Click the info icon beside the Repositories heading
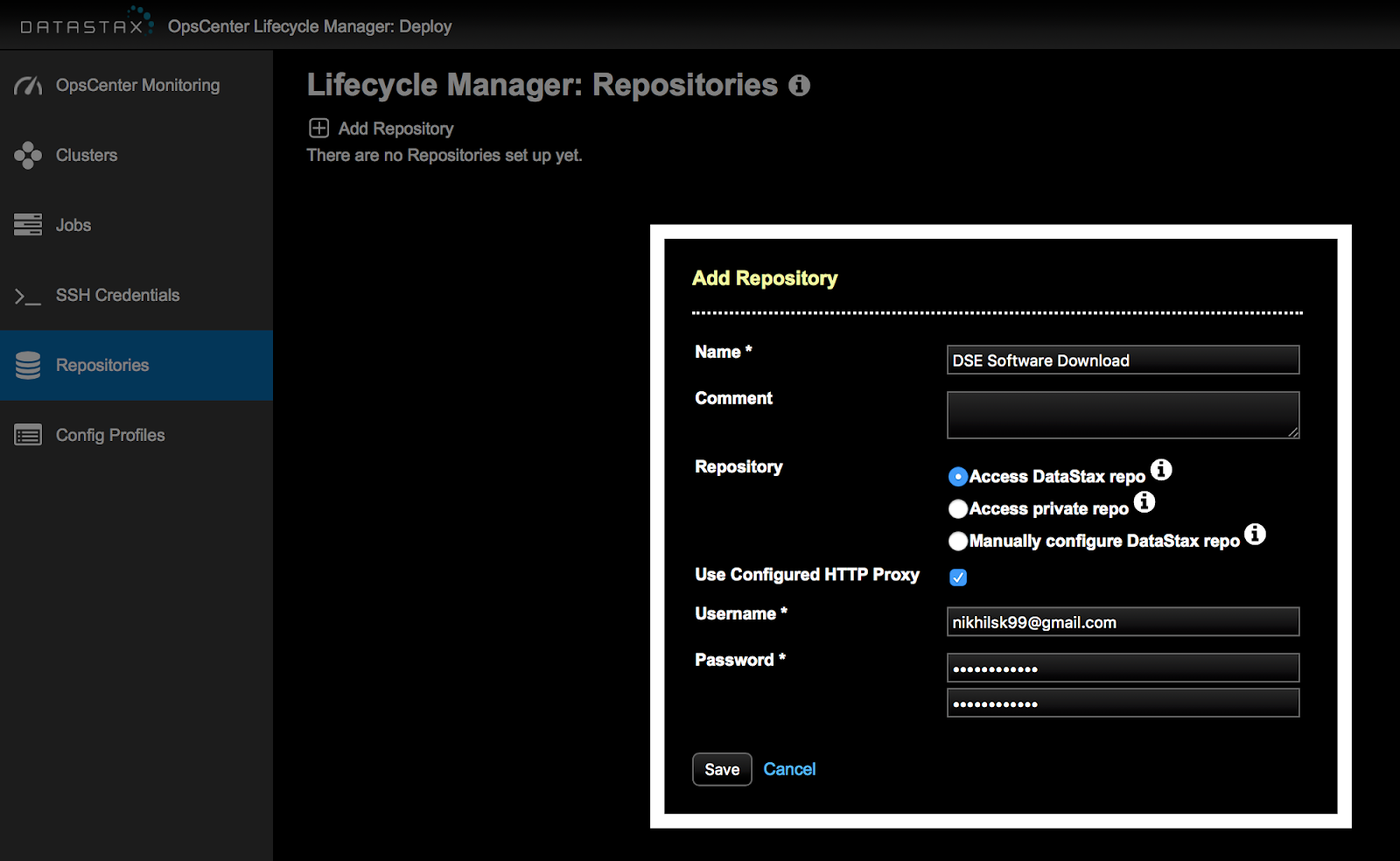1400x861 pixels. pyautogui.click(x=799, y=85)
